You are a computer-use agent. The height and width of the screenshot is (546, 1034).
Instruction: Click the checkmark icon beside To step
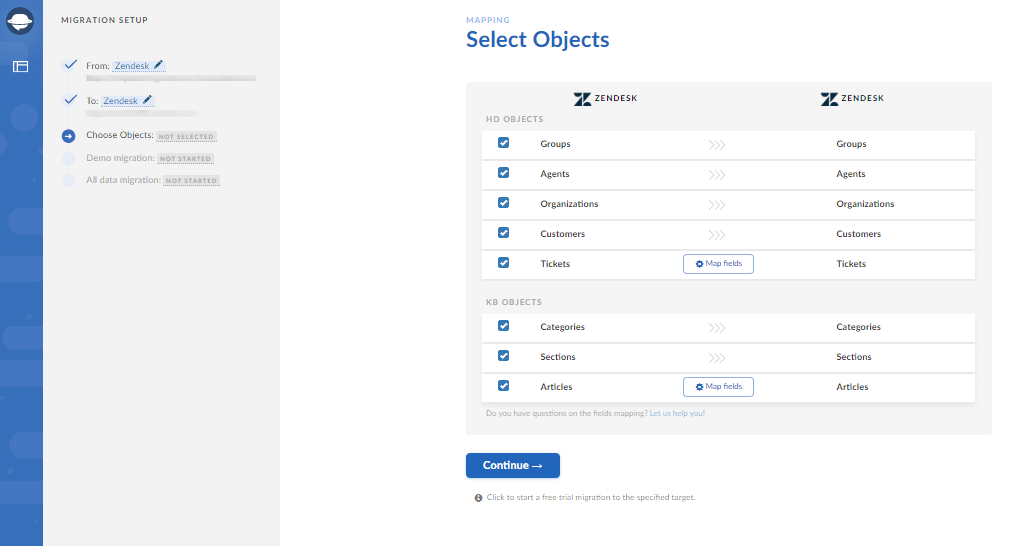click(x=71, y=100)
